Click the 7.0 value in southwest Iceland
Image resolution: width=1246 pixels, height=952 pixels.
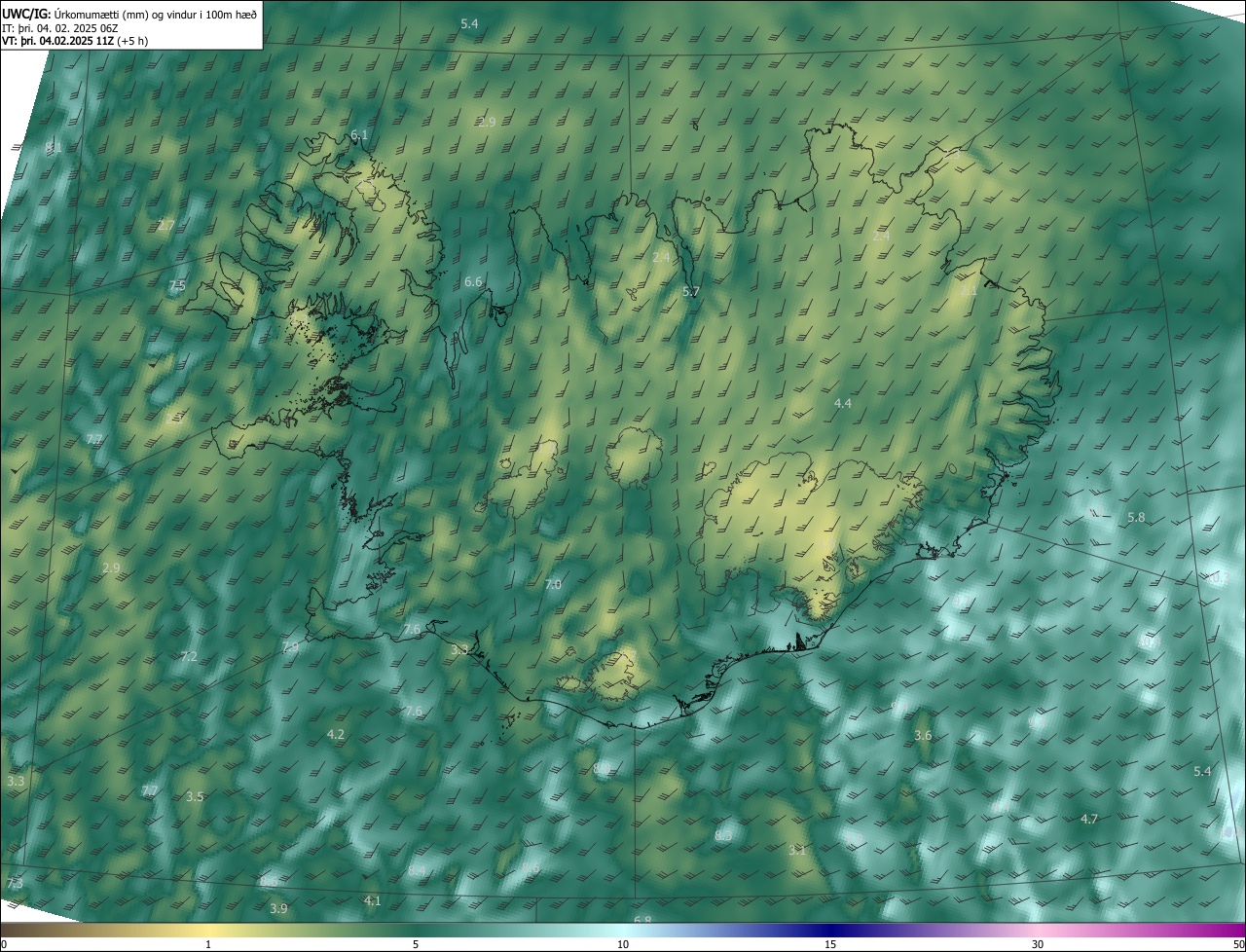click(x=553, y=584)
